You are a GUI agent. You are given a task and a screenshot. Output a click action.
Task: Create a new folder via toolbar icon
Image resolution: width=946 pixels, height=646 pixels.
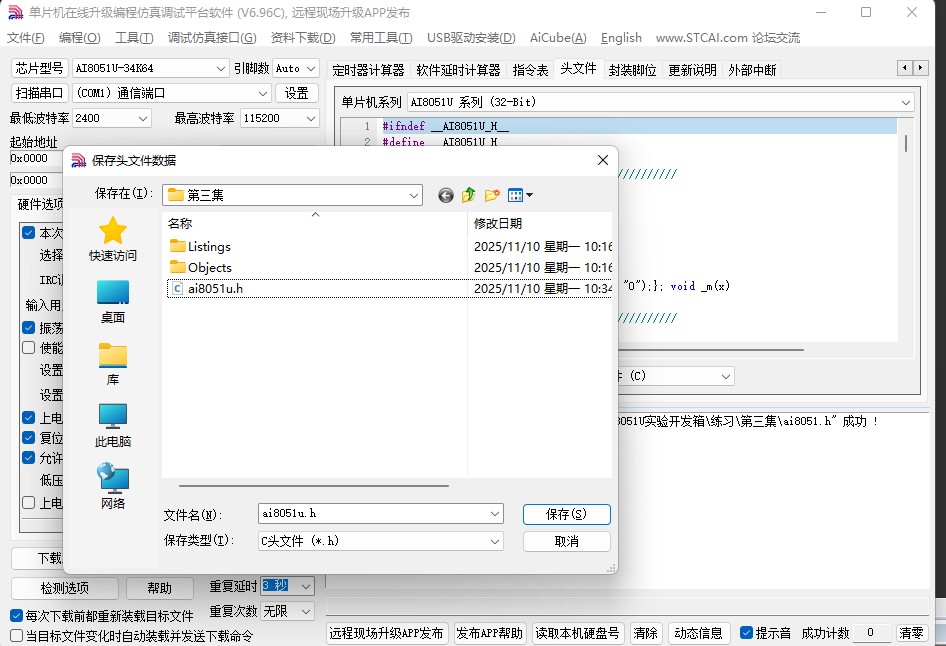(491, 195)
